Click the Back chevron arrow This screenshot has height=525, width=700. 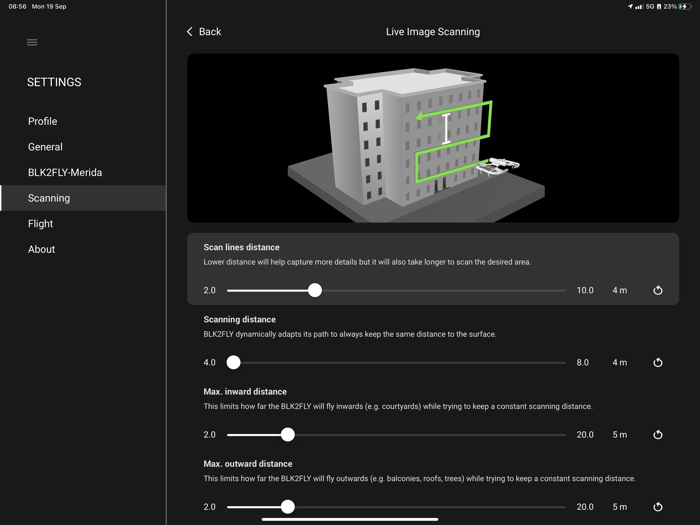(190, 32)
